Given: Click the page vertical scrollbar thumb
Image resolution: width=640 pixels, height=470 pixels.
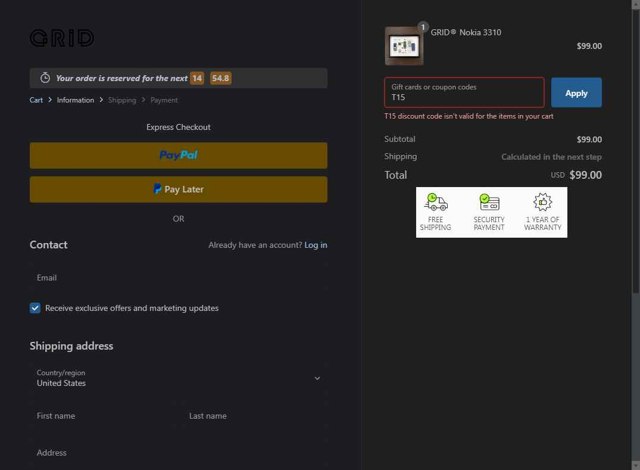Looking at the screenshot, I should (636, 152).
